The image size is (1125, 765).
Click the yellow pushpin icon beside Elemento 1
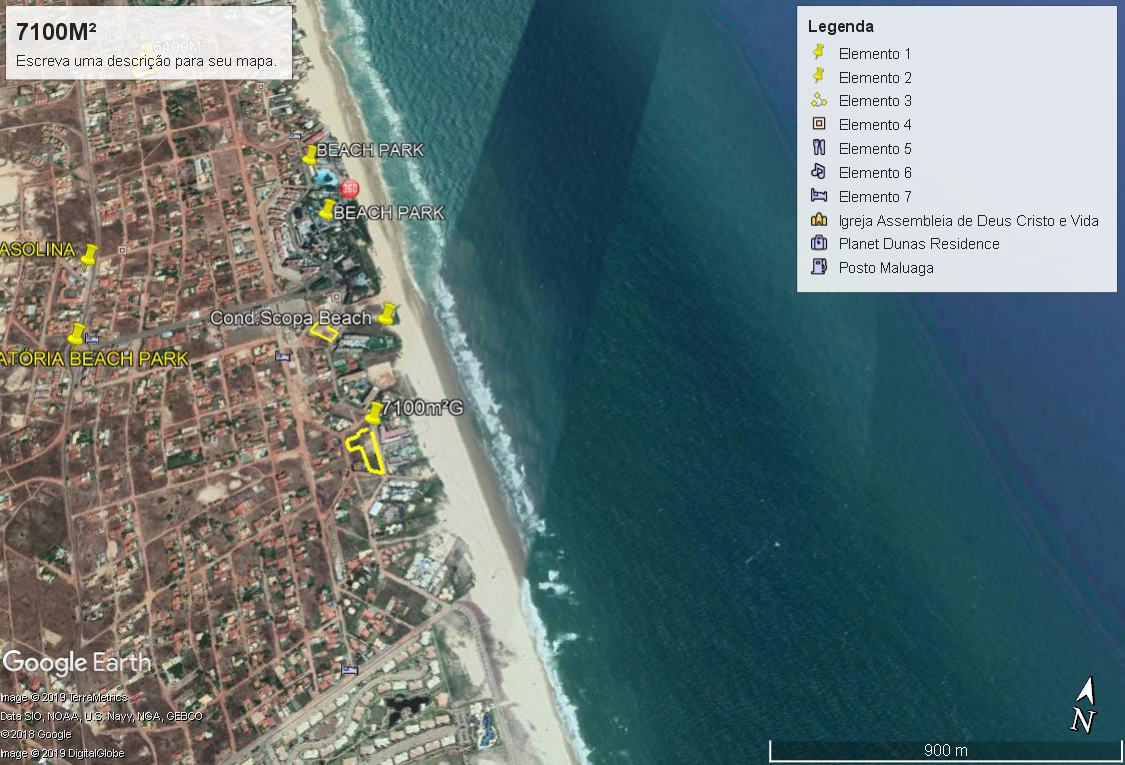pyautogui.click(x=818, y=53)
